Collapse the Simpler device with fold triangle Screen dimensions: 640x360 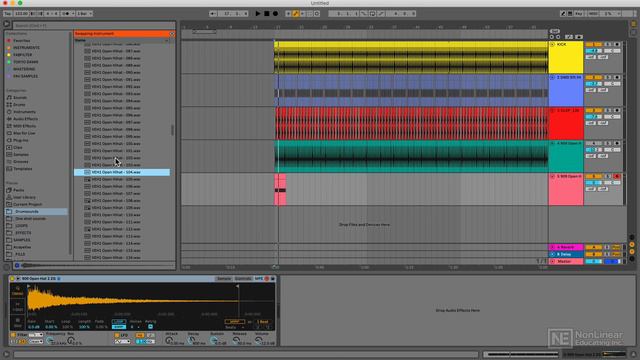pyautogui.click(x=18, y=279)
